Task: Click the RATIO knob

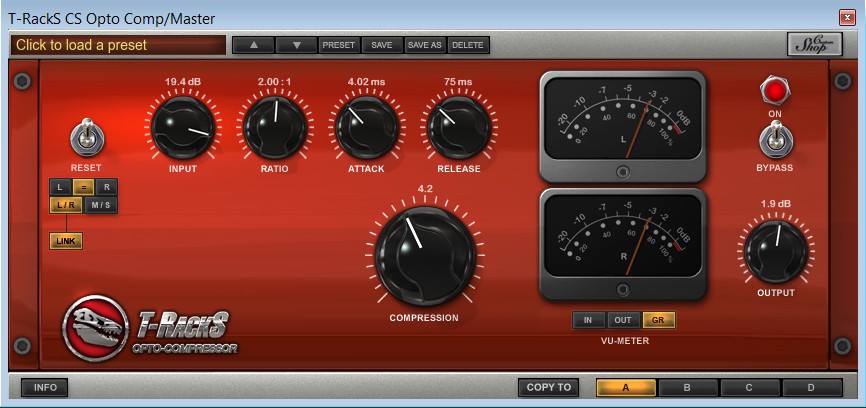Action: click(x=274, y=128)
